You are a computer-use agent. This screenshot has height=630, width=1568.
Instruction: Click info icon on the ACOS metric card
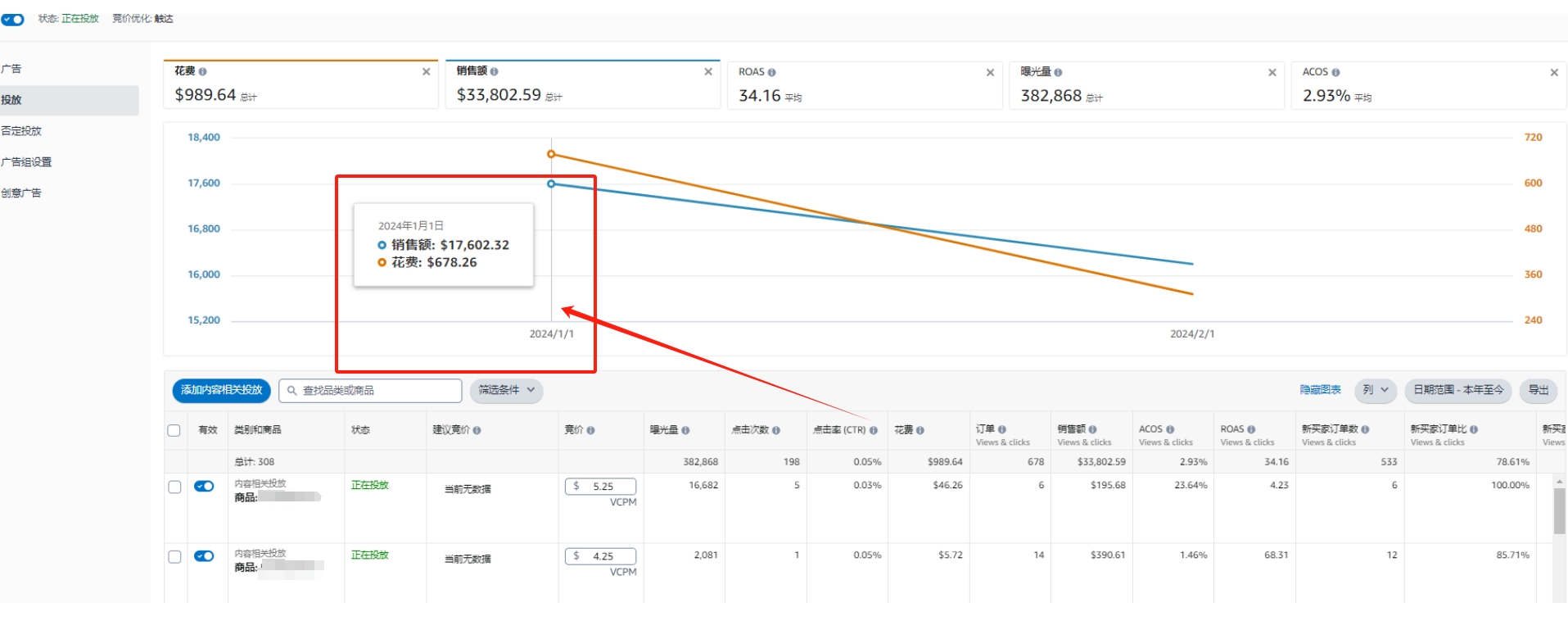coord(1336,73)
